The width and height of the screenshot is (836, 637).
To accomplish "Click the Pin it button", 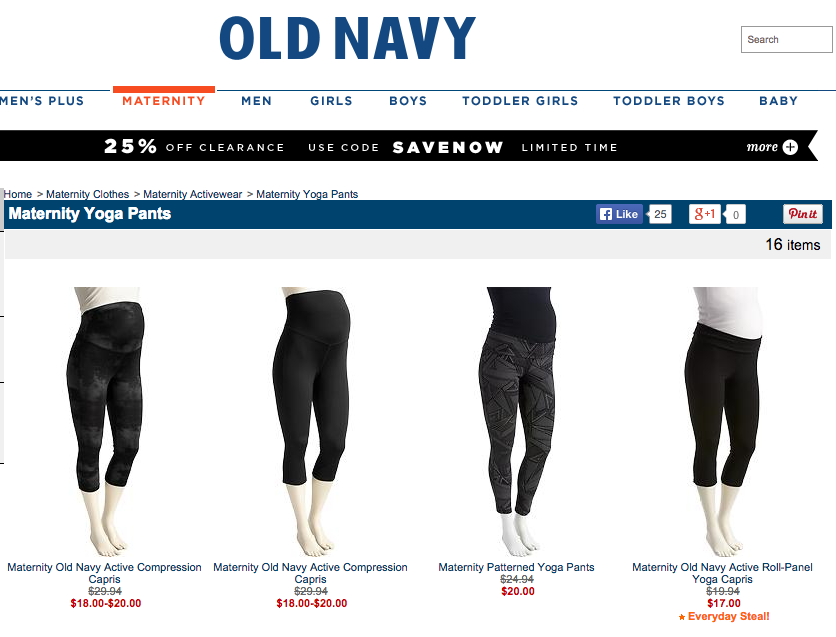I will pyautogui.click(x=802, y=214).
